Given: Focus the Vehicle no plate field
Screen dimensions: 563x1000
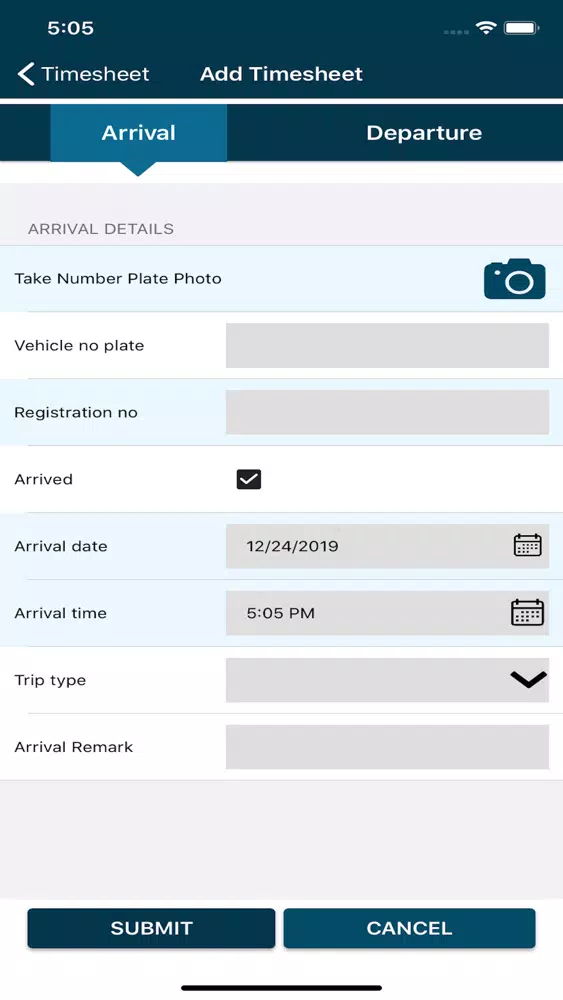Looking at the screenshot, I should (x=387, y=345).
